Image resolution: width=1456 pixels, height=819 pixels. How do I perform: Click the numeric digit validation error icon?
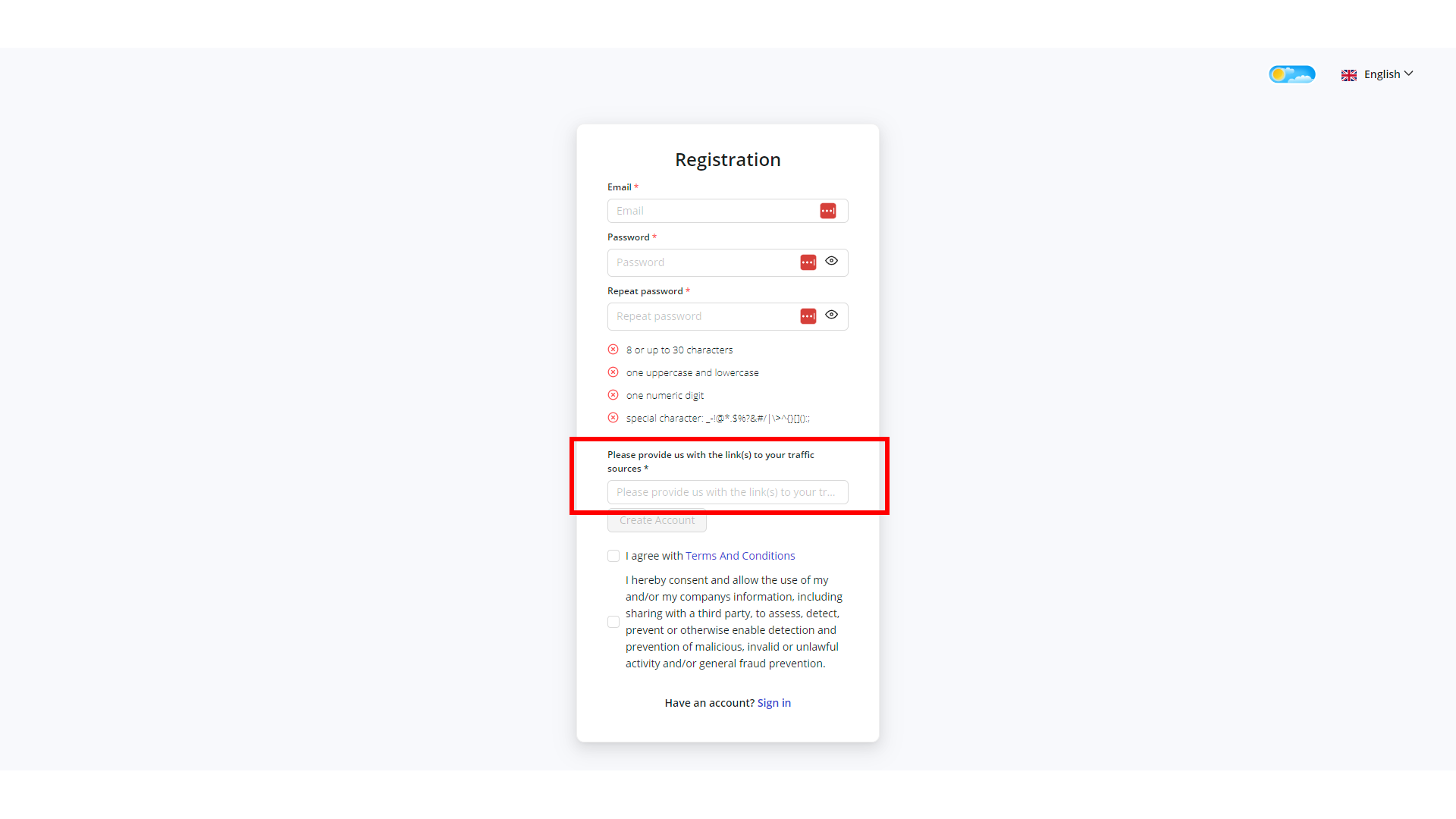point(613,395)
